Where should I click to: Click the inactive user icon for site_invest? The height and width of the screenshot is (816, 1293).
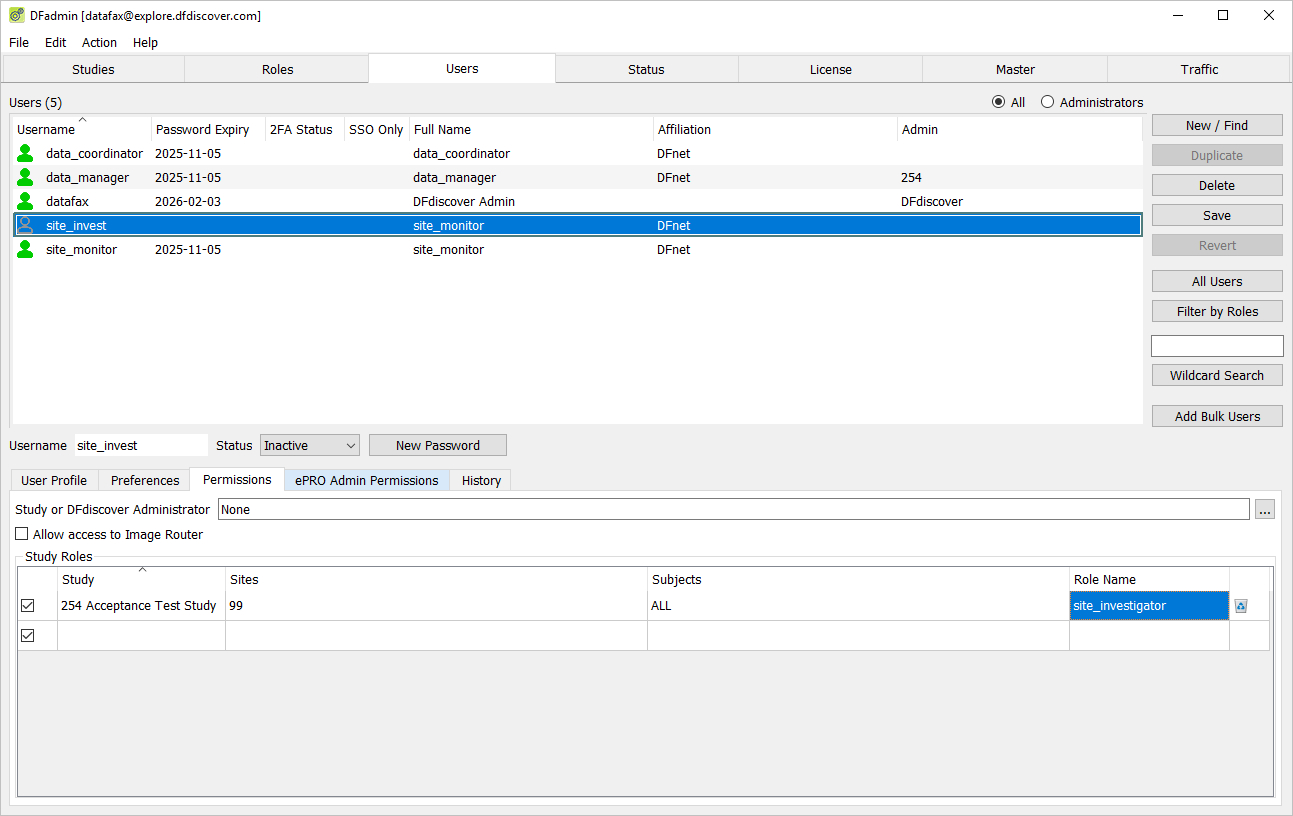click(25, 225)
